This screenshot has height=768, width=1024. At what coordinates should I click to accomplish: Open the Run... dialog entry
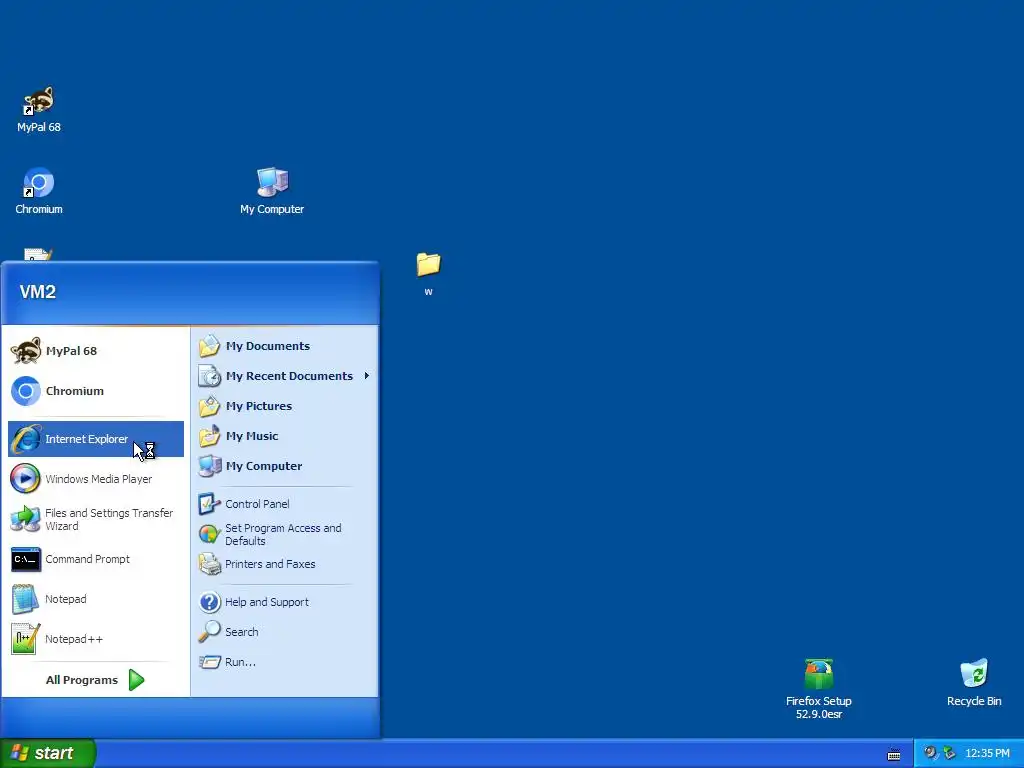coord(285,662)
